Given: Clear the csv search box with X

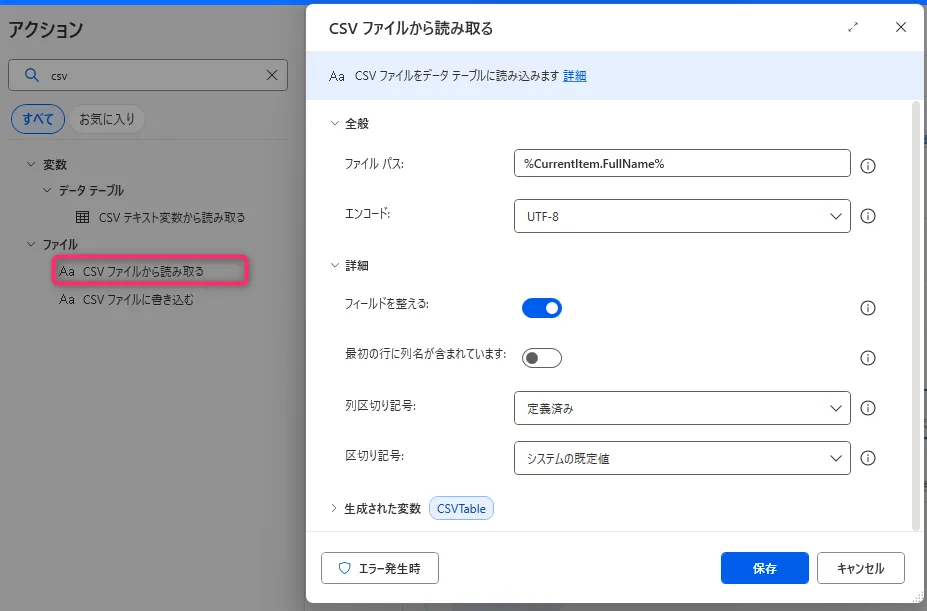Looking at the screenshot, I should click(272, 75).
